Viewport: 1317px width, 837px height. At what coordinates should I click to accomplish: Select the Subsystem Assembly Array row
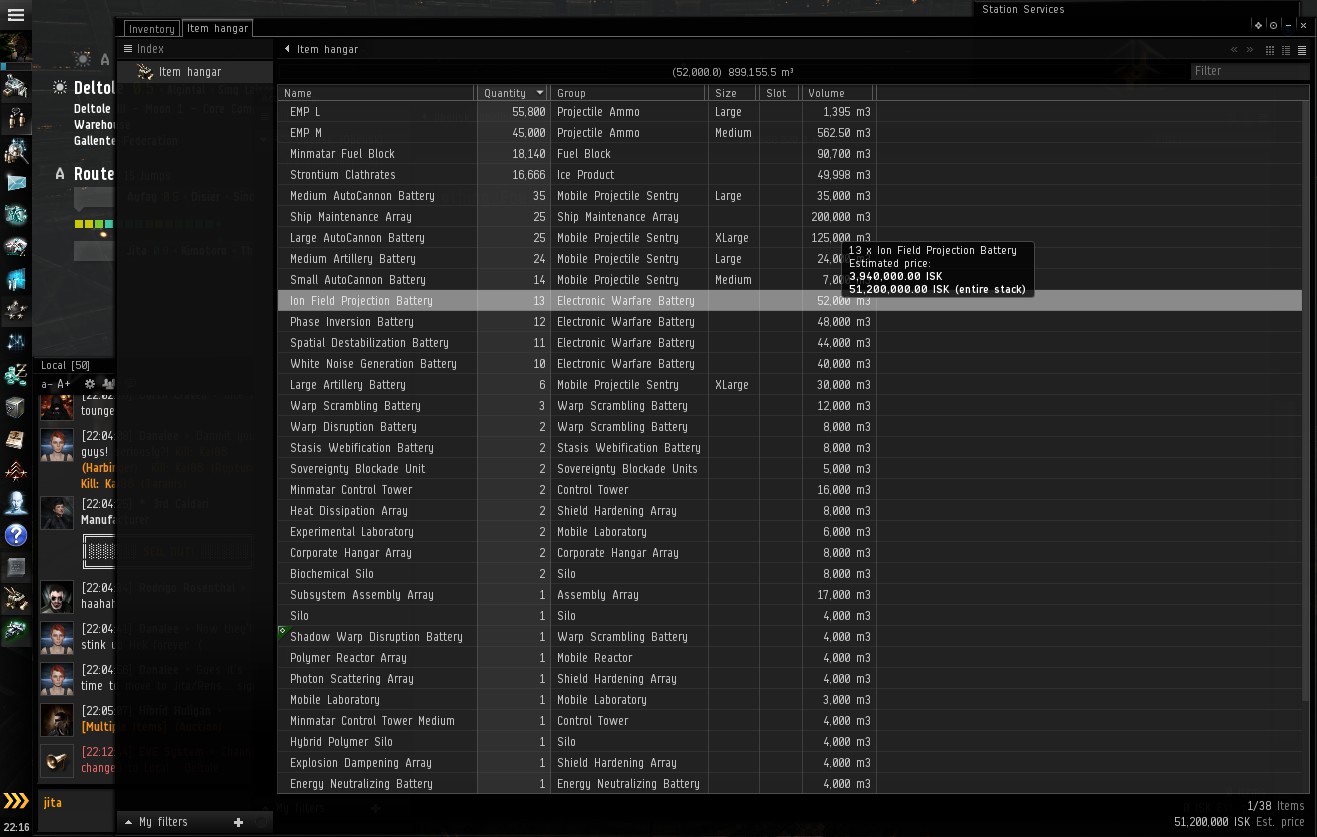pyautogui.click(x=790, y=595)
